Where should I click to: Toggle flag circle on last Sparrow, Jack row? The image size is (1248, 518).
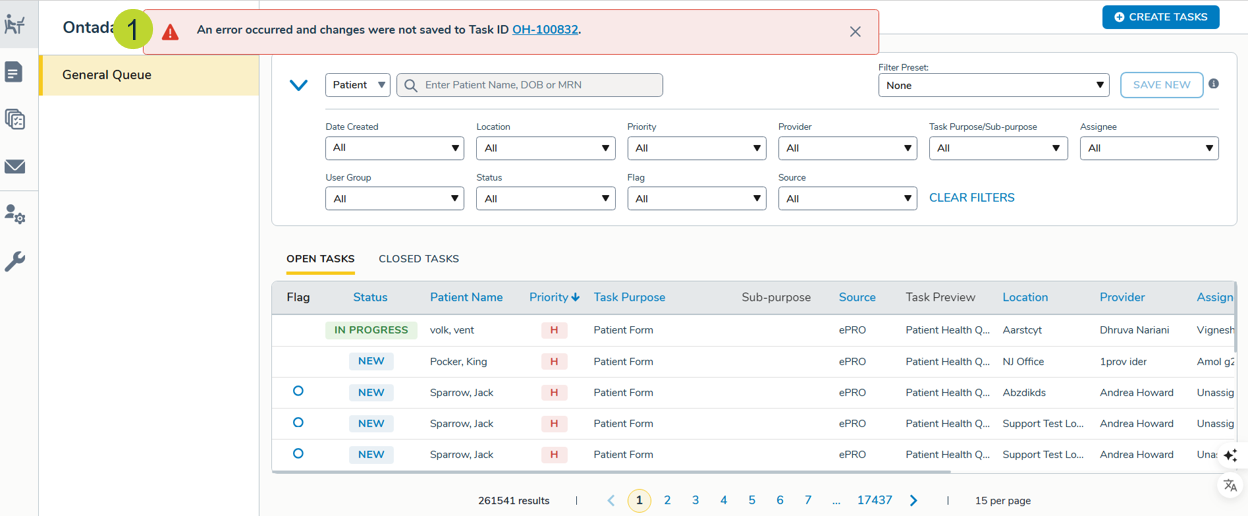(298, 453)
